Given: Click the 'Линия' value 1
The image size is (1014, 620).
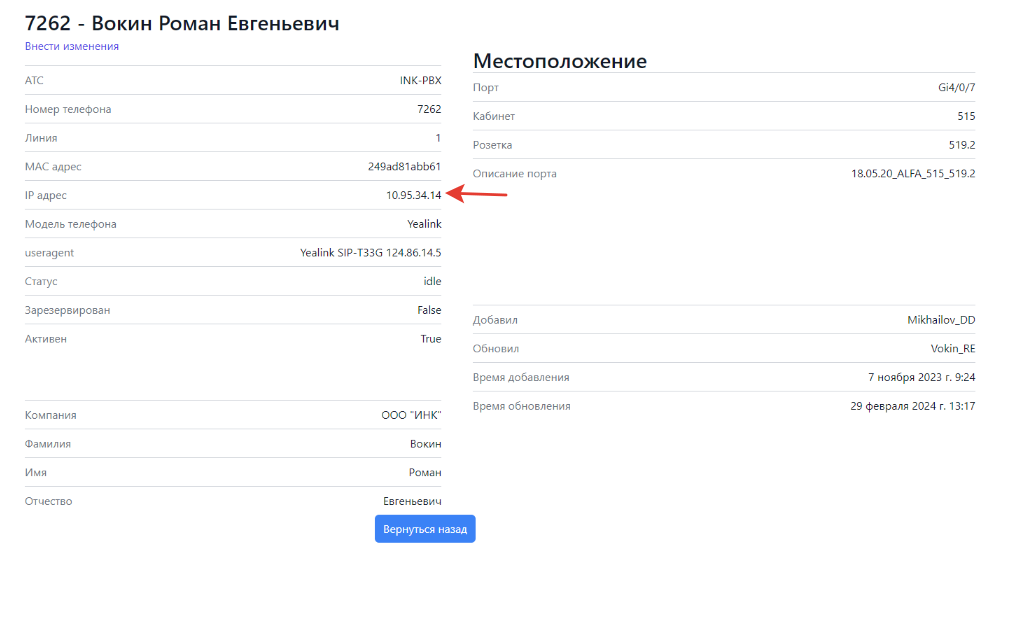Looking at the screenshot, I should click(438, 138).
